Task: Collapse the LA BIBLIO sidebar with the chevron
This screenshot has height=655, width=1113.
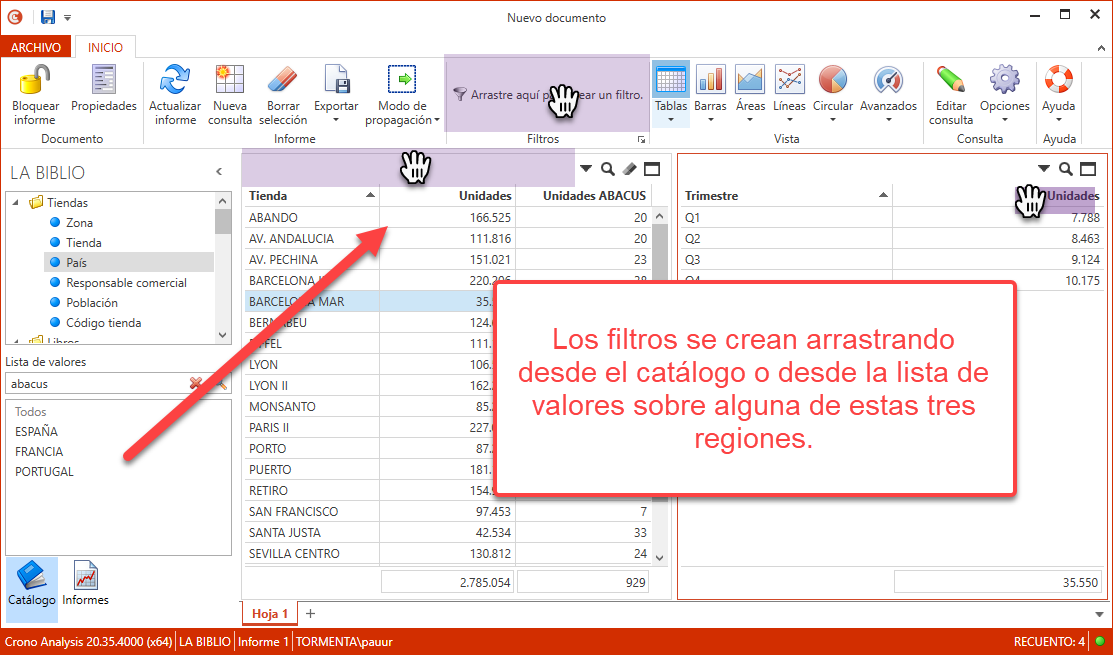Action: click(x=219, y=171)
